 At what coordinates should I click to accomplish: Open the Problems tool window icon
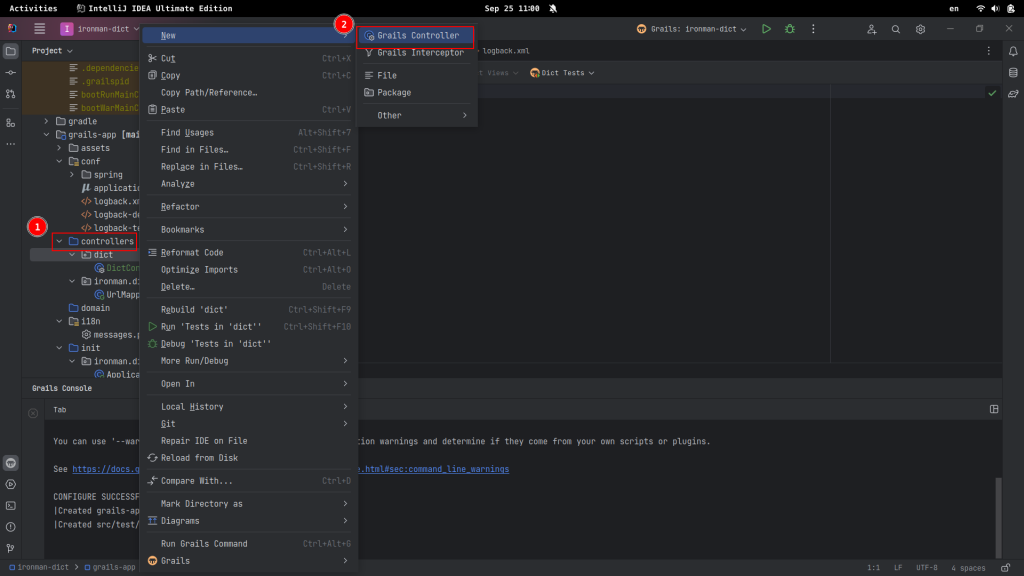click(10, 527)
